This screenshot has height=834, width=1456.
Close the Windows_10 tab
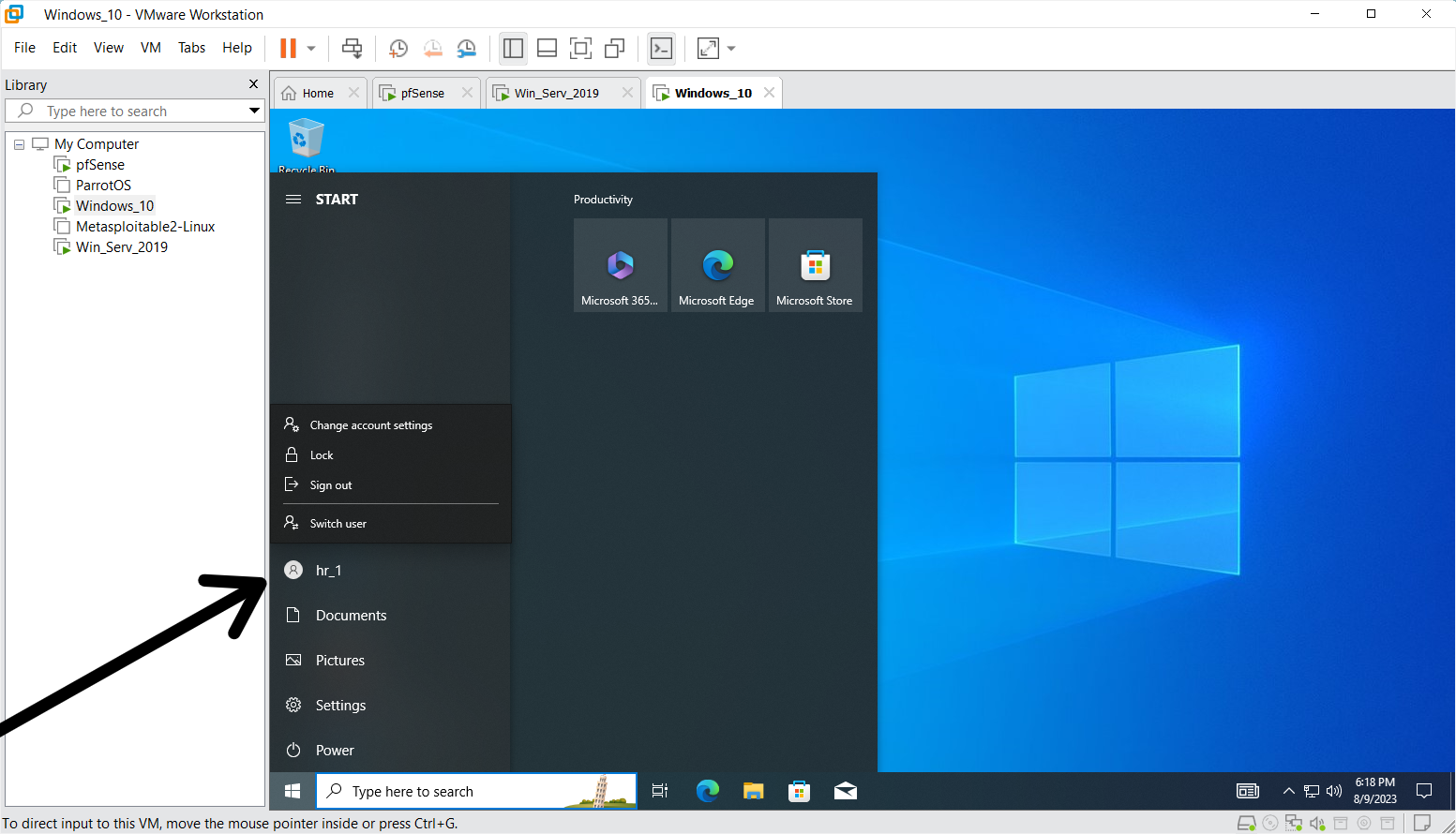[769, 93]
